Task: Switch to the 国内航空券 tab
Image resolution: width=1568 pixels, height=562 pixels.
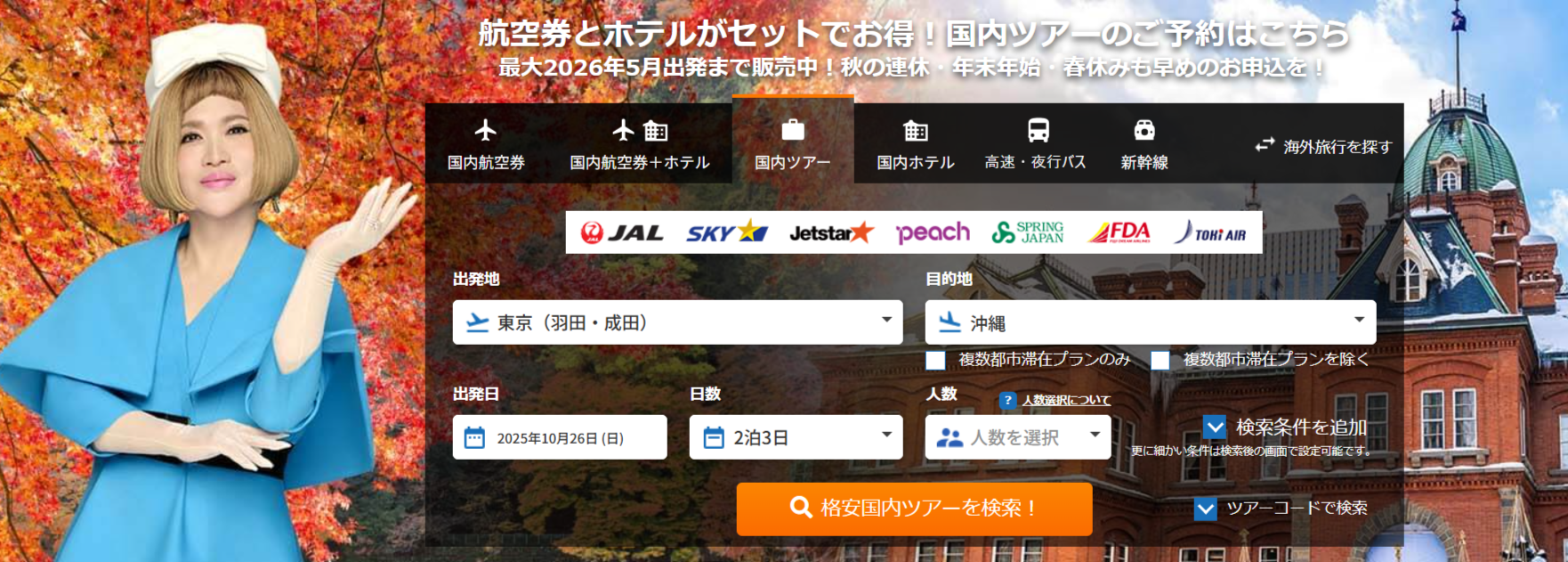Action: click(486, 144)
